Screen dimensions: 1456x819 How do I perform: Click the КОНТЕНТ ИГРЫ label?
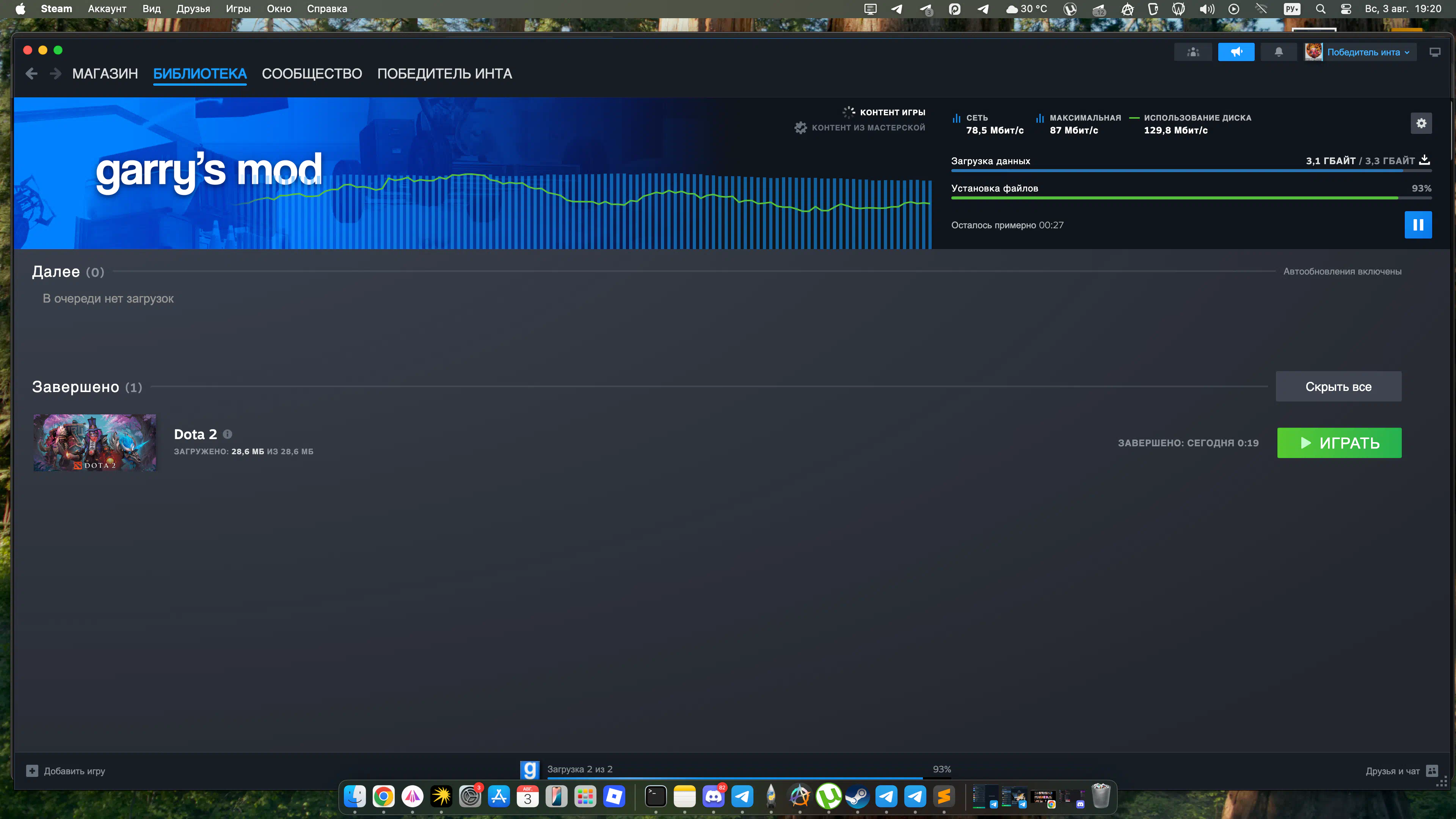[893, 113]
